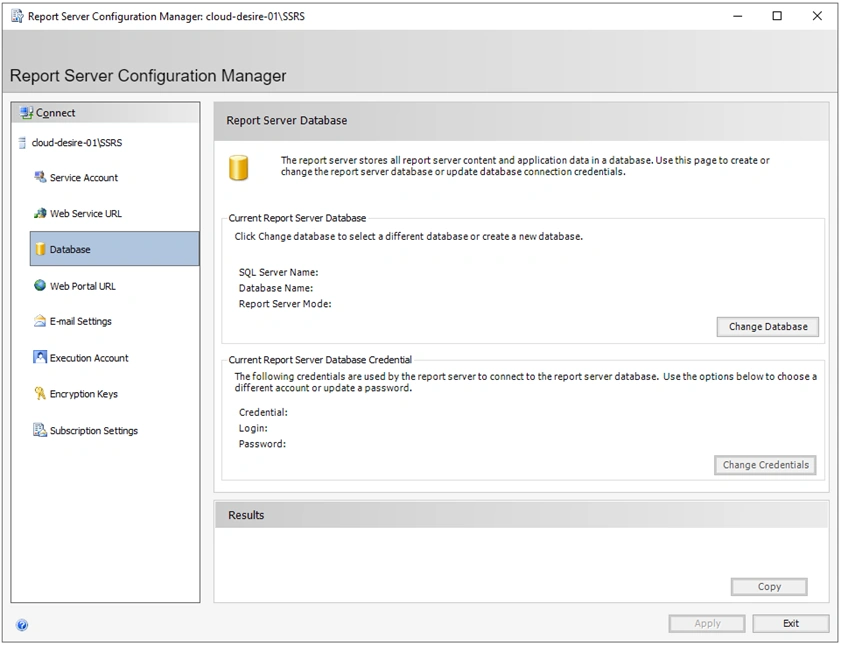The height and width of the screenshot is (646, 841).
Task: Click the Credential label
Action: tap(263, 413)
